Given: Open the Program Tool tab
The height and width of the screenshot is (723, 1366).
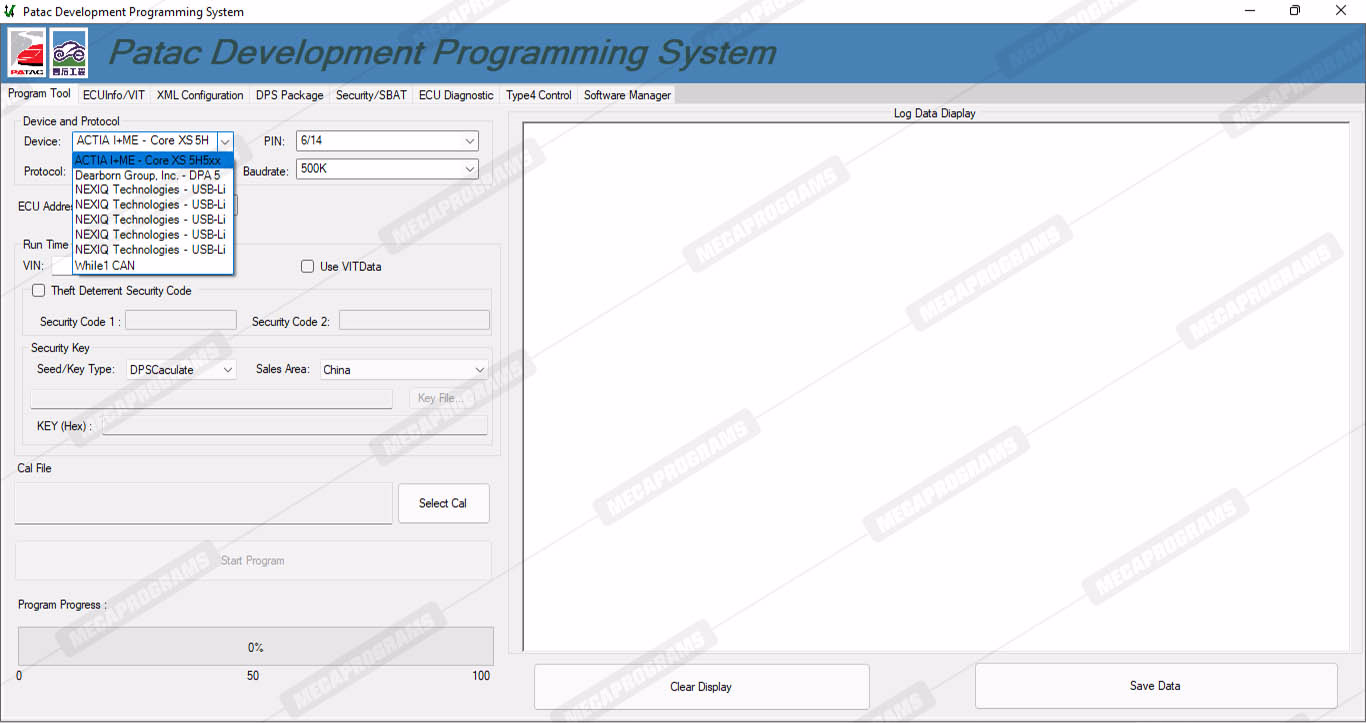Looking at the screenshot, I should tap(39, 94).
